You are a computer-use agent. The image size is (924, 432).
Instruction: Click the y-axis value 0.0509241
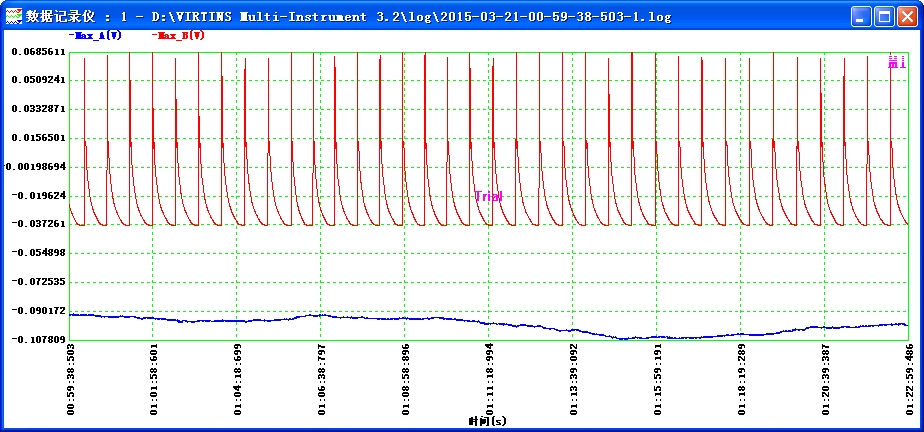[x=38, y=80]
